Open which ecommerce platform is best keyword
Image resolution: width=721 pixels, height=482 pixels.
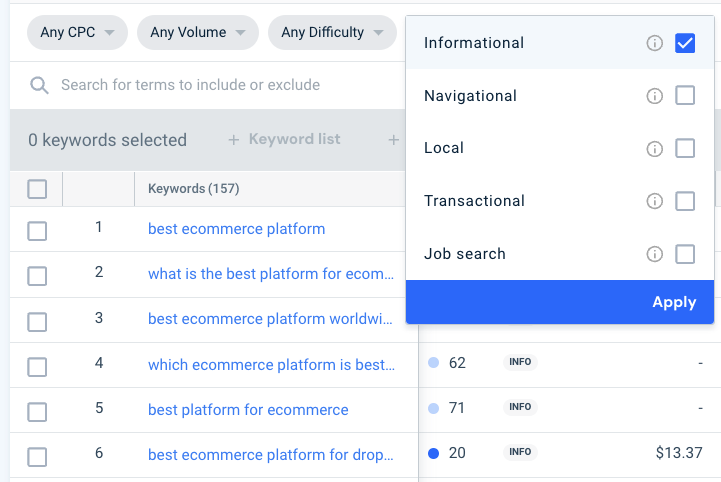[271, 365]
